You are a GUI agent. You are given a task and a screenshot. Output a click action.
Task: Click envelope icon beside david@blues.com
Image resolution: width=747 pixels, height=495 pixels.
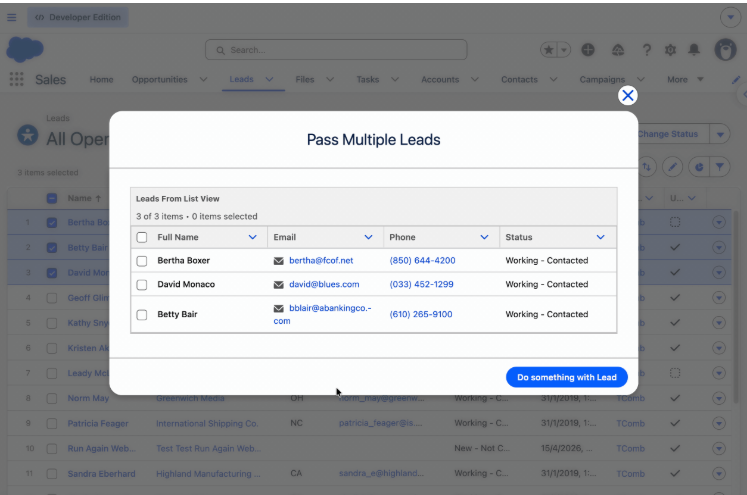[279, 285]
